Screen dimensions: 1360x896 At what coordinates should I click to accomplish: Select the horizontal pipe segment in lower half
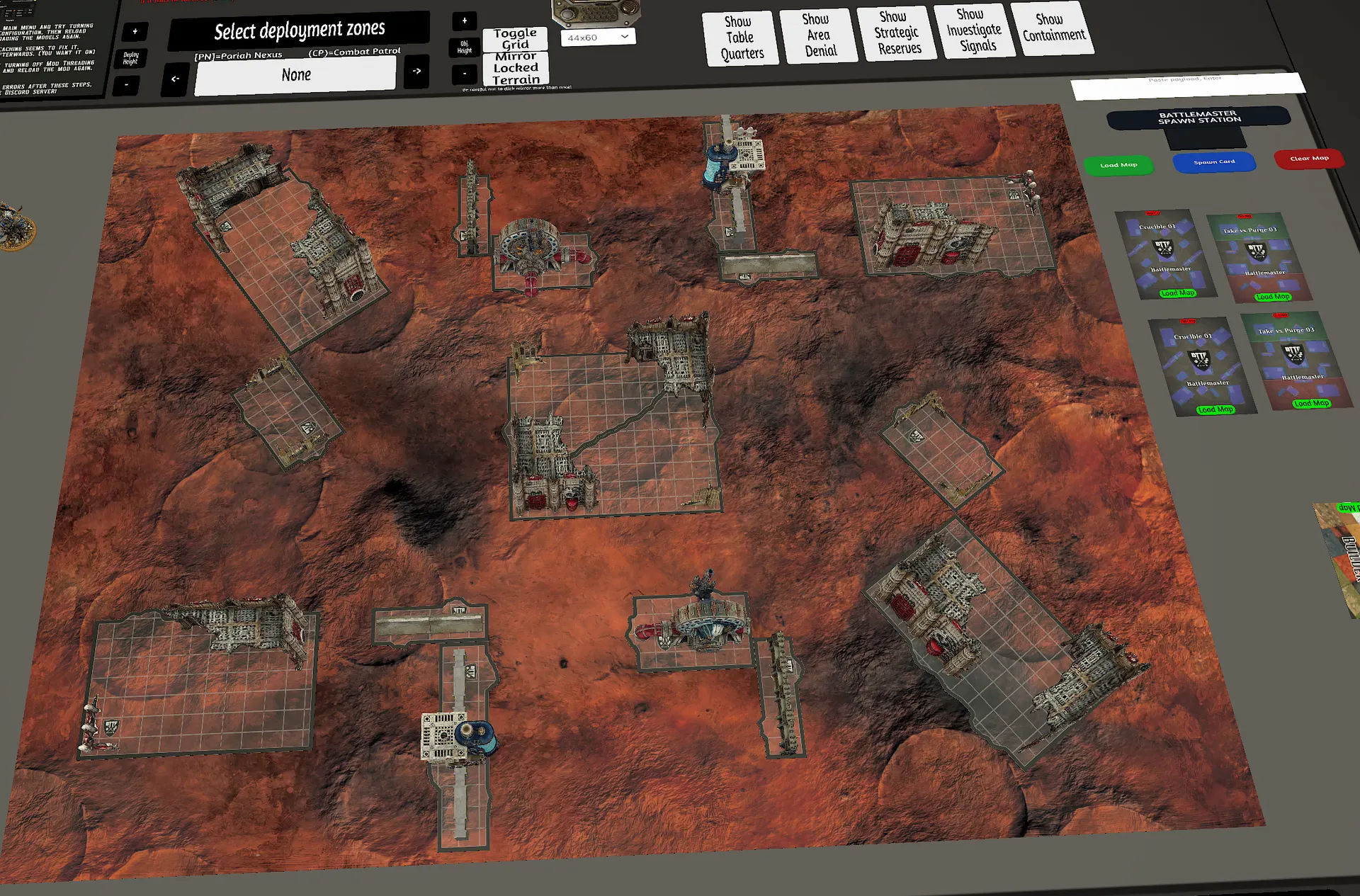(x=429, y=624)
